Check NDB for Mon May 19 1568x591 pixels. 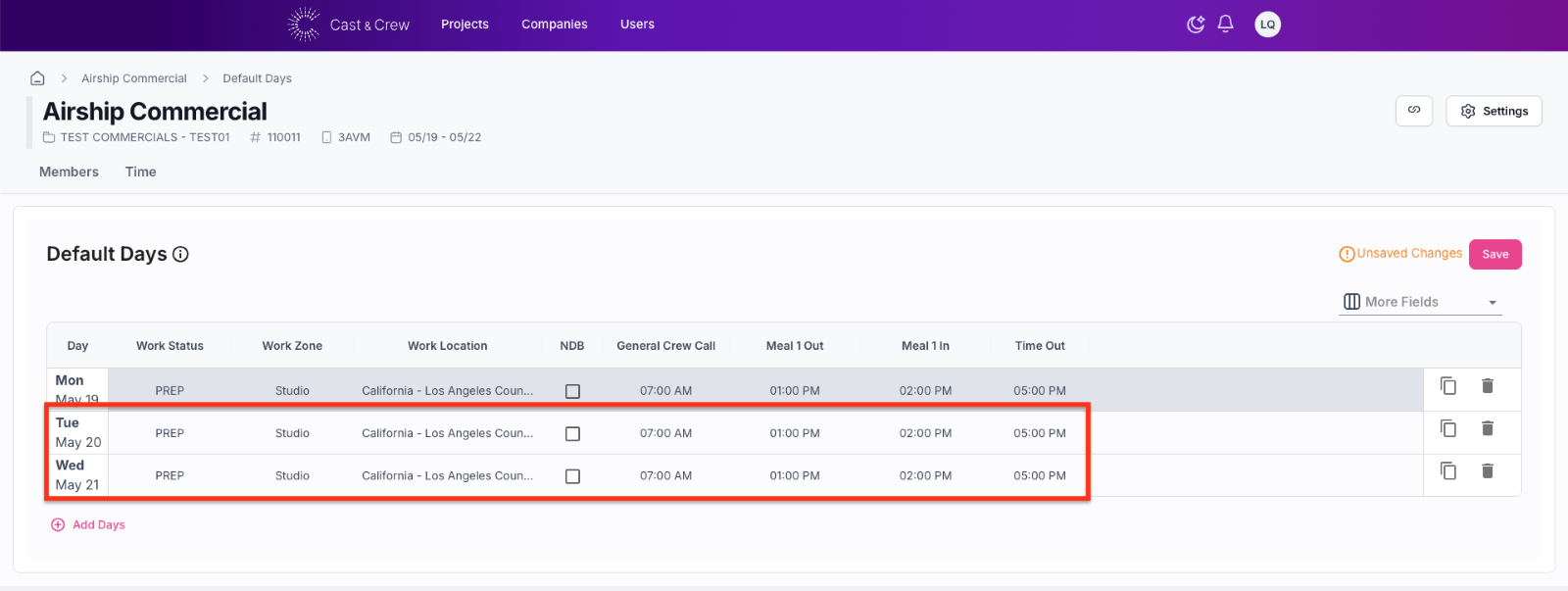(x=573, y=391)
